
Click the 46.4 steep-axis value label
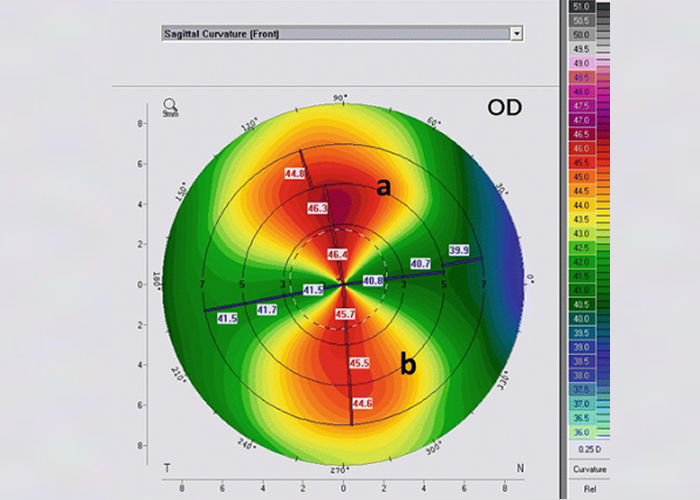tap(337, 256)
